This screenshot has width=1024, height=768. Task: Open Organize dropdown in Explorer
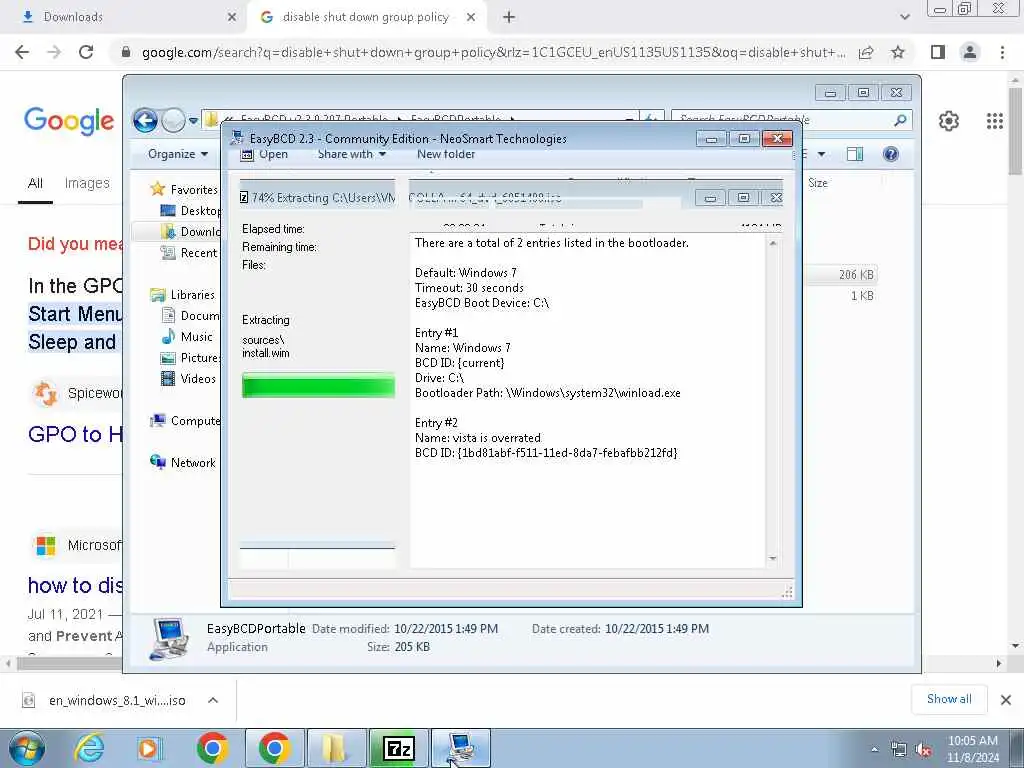coord(178,154)
